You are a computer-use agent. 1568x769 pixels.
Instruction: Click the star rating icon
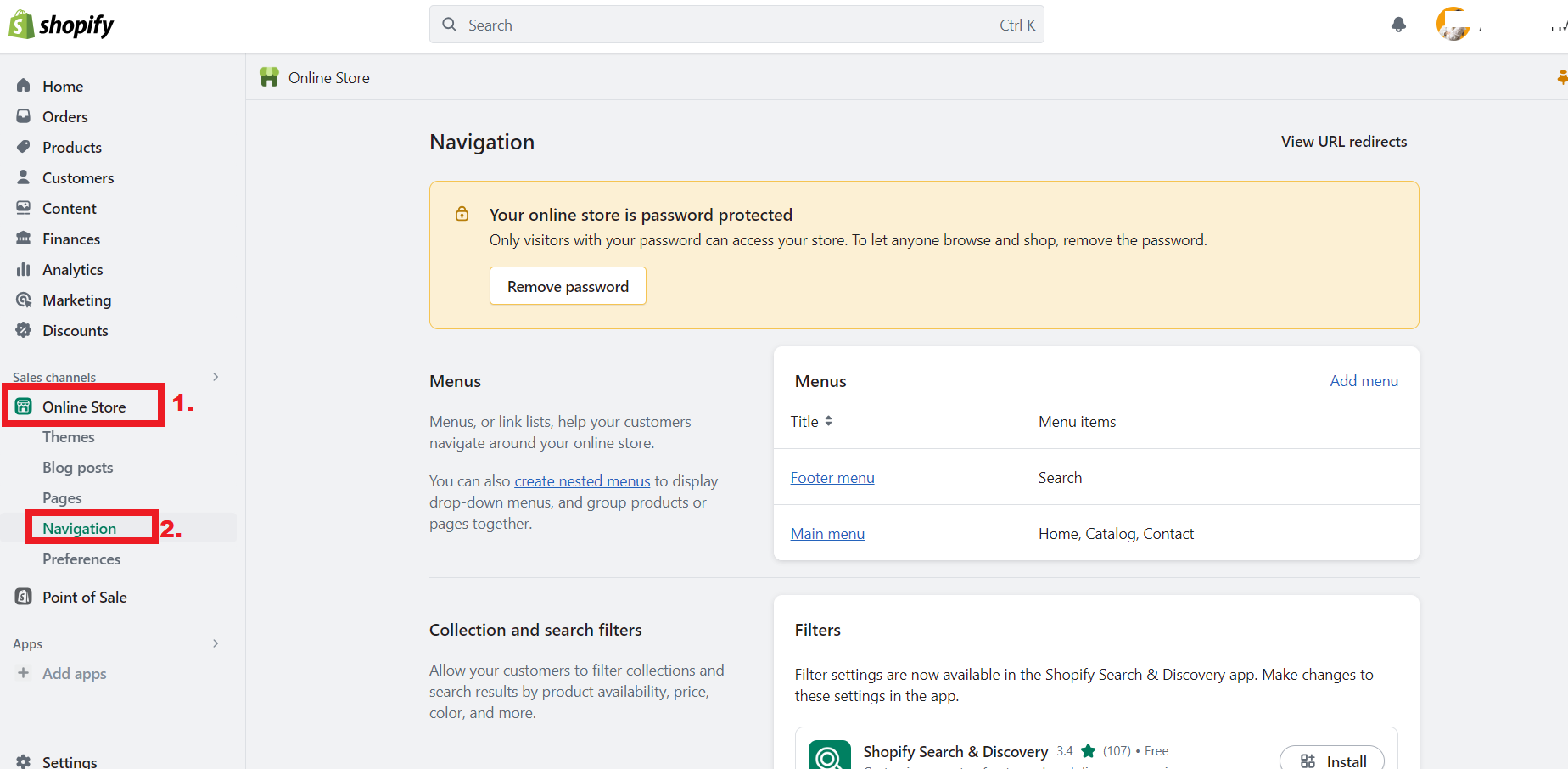coord(1088,751)
